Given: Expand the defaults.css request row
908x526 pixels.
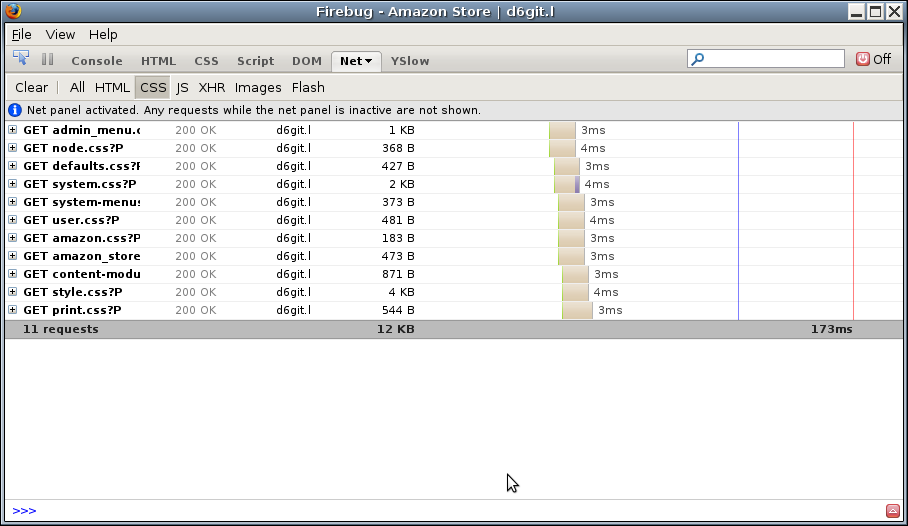Looking at the screenshot, I should coord(13,166).
